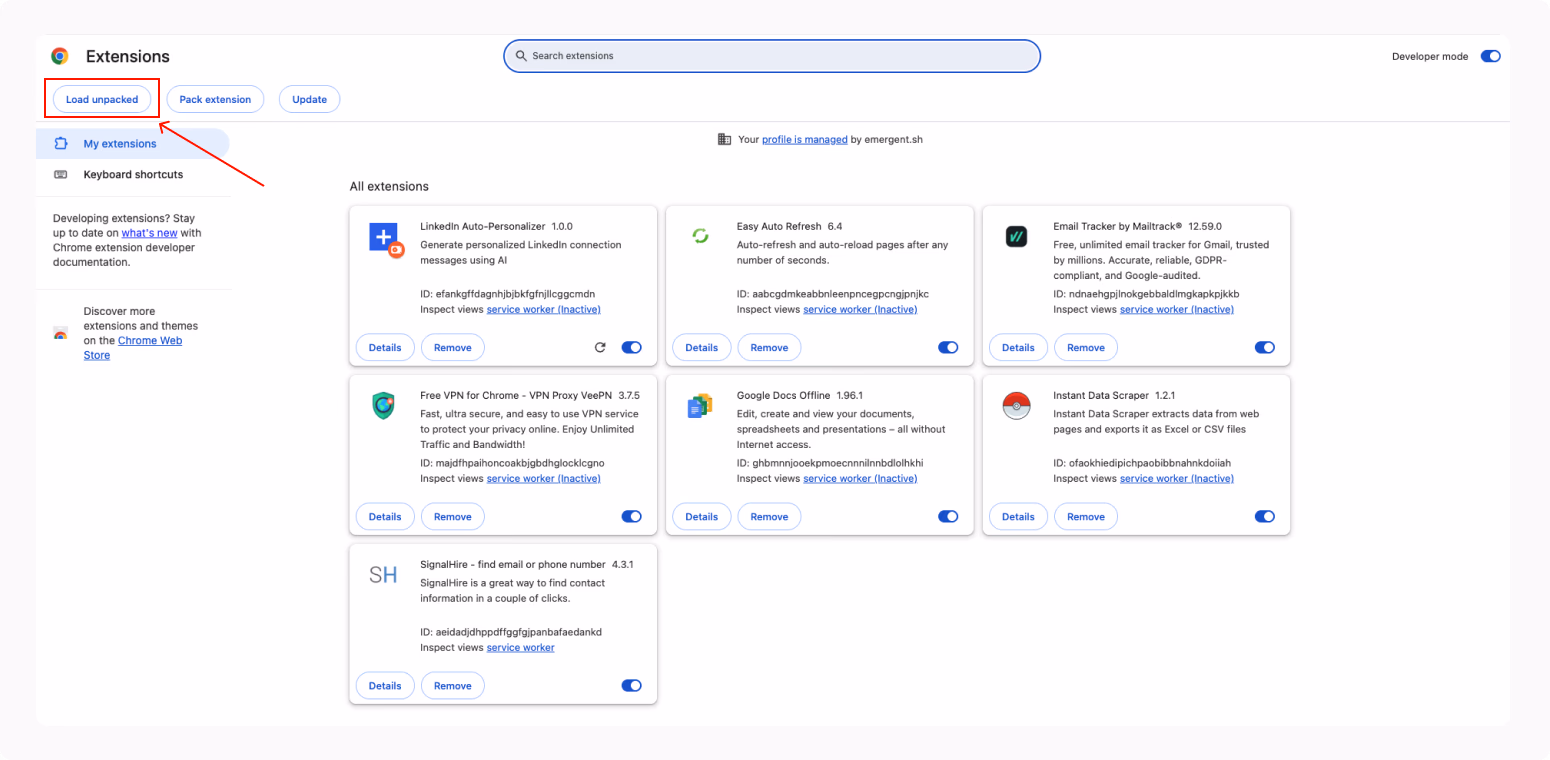Focus the Search extensions field
The image size is (1550, 760).
pyautogui.click(x=772, y=56)
